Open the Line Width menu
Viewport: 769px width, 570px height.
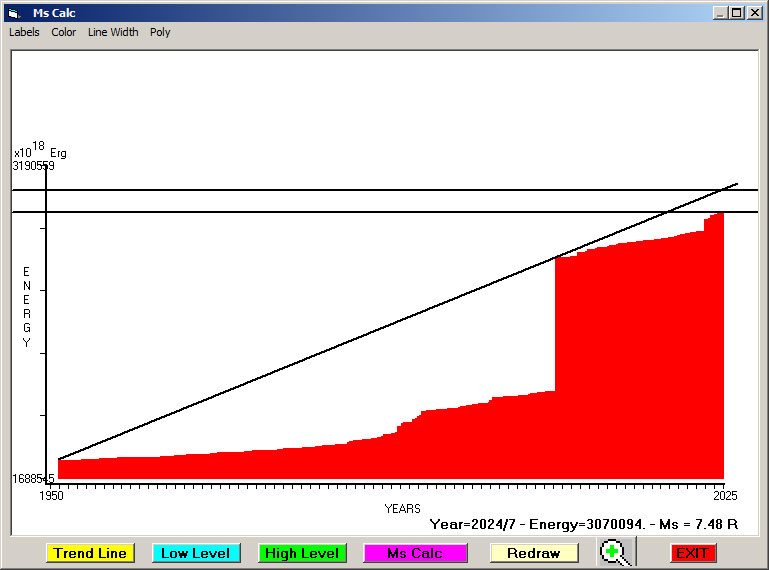(113, 32)
